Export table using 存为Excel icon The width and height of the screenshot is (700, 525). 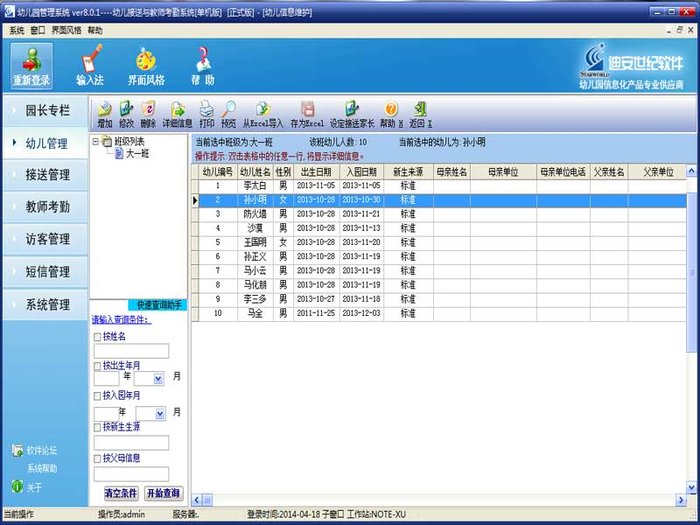click(308, 113)
